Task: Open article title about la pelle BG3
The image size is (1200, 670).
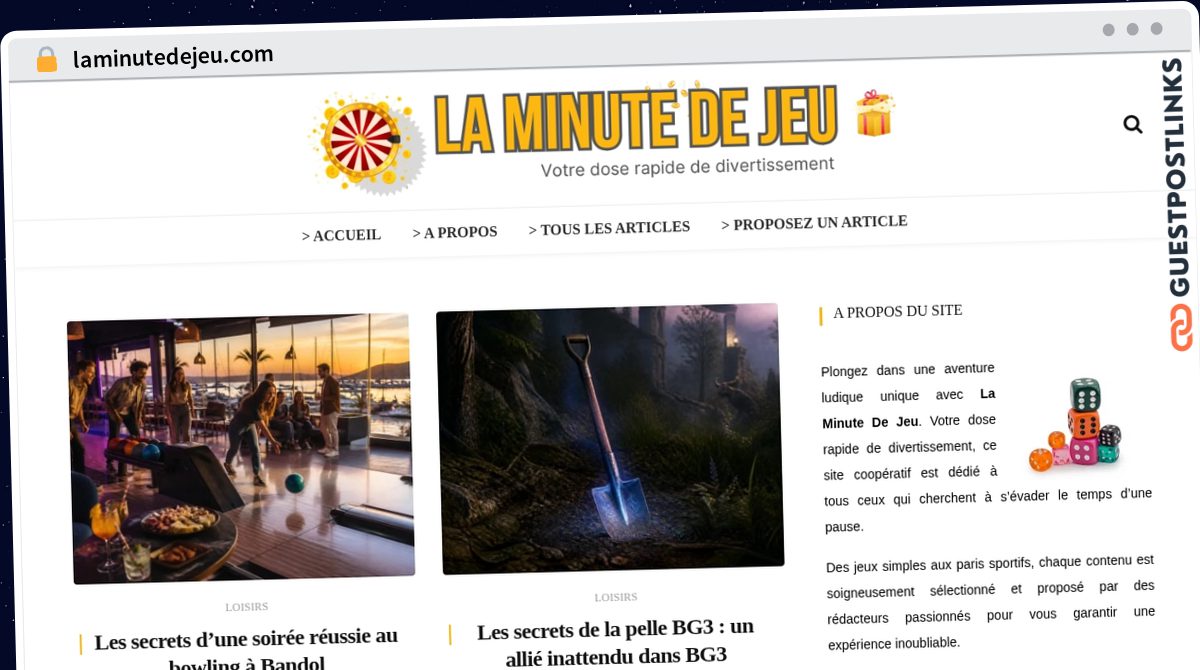Action: [615, 641]
